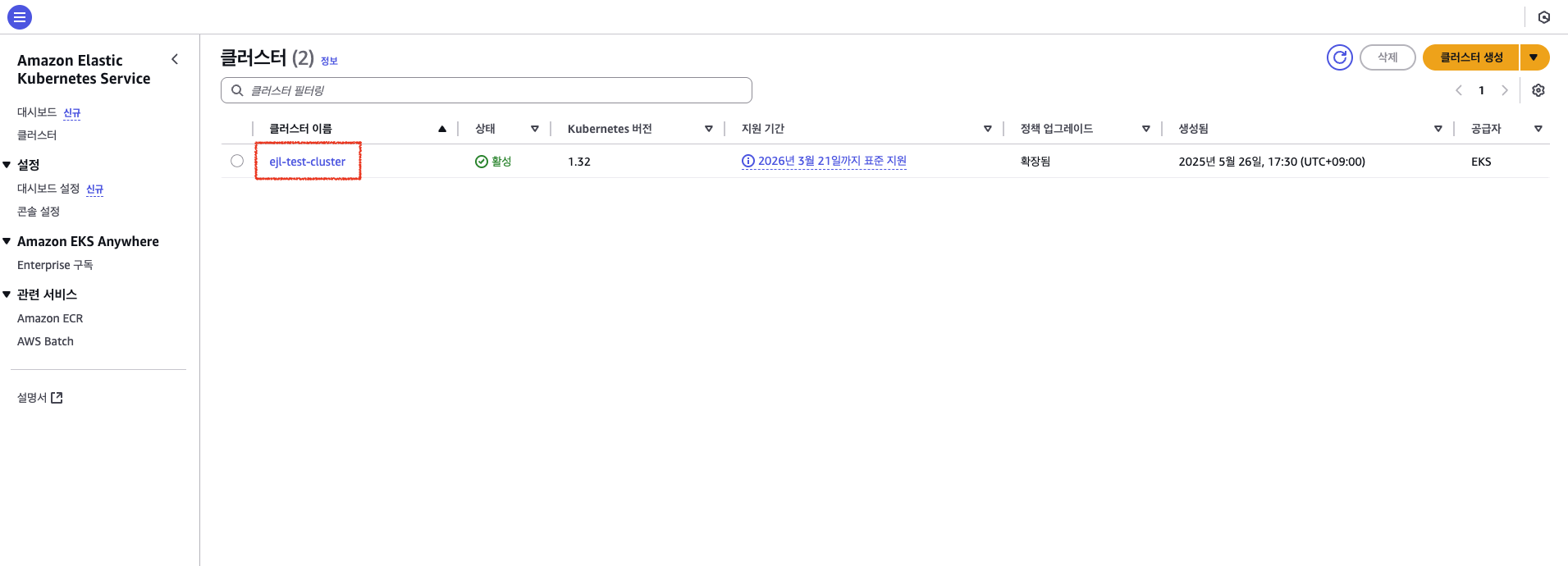Open the 클러스터 생성 dropdown arrow
Viewport: 1568px width, 566px height.
pyautogui.click(x=1534, y=57)
